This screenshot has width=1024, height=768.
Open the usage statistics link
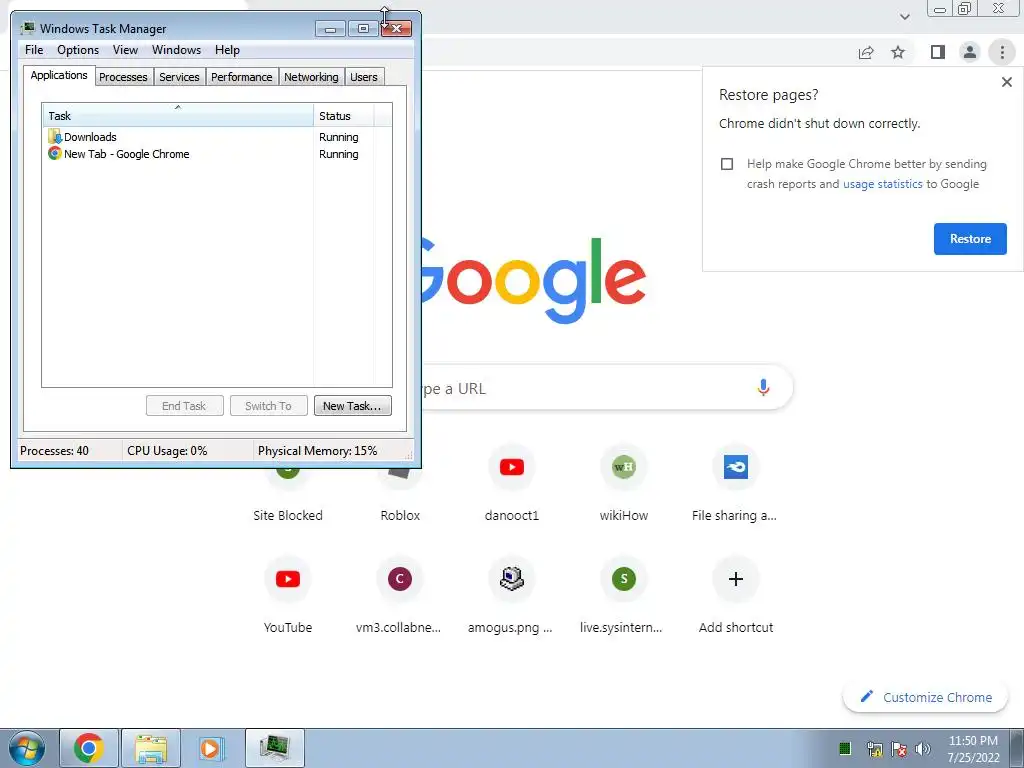click(x=882, y=184)
